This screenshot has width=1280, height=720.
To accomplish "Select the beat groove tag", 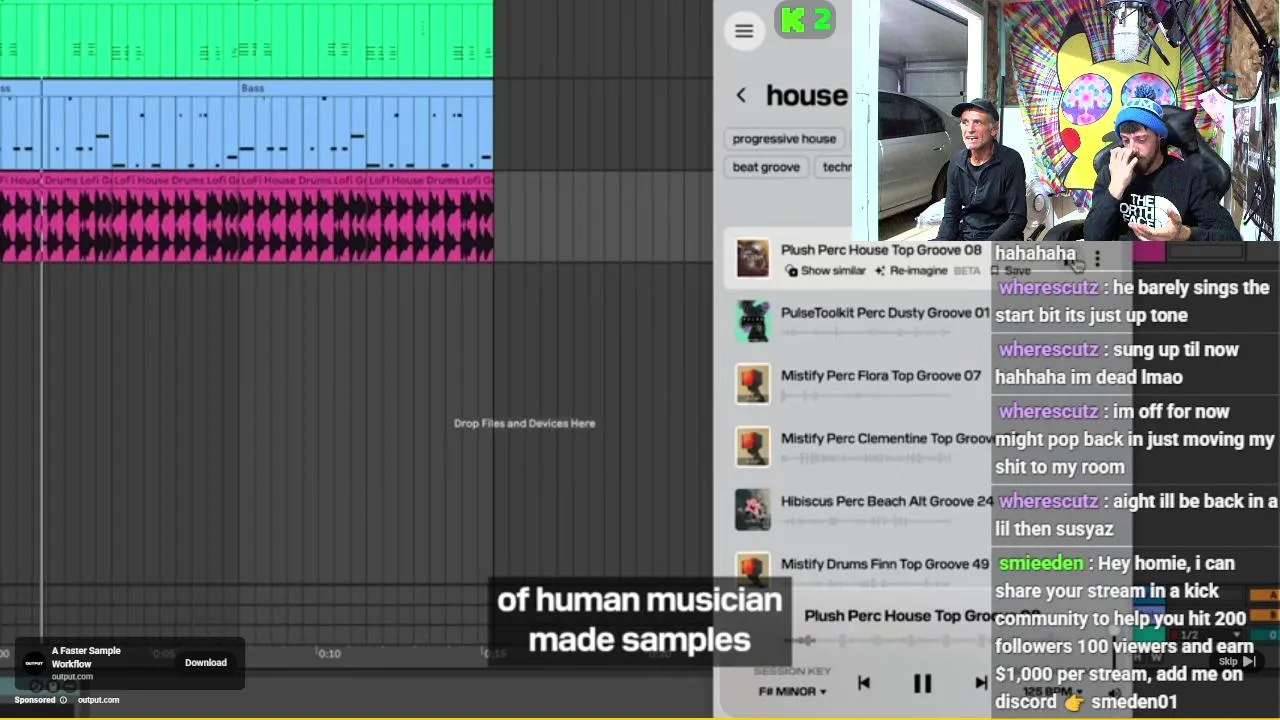I will [x=766, y=167].
